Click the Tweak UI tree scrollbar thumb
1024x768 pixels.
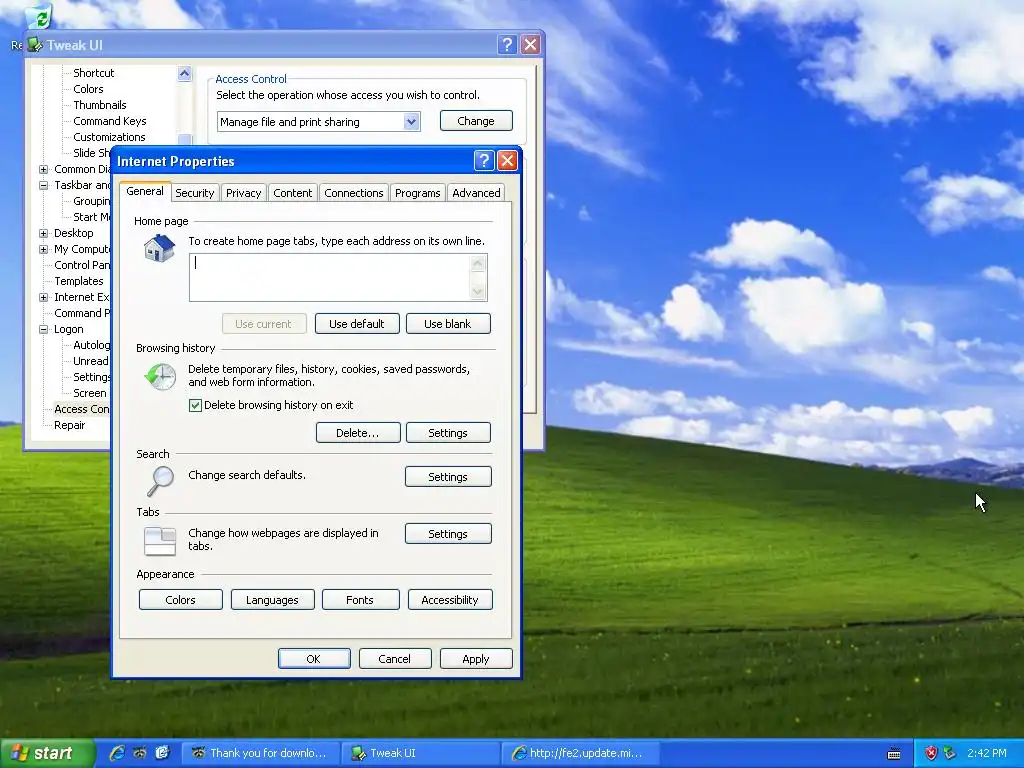pos(185,140)
